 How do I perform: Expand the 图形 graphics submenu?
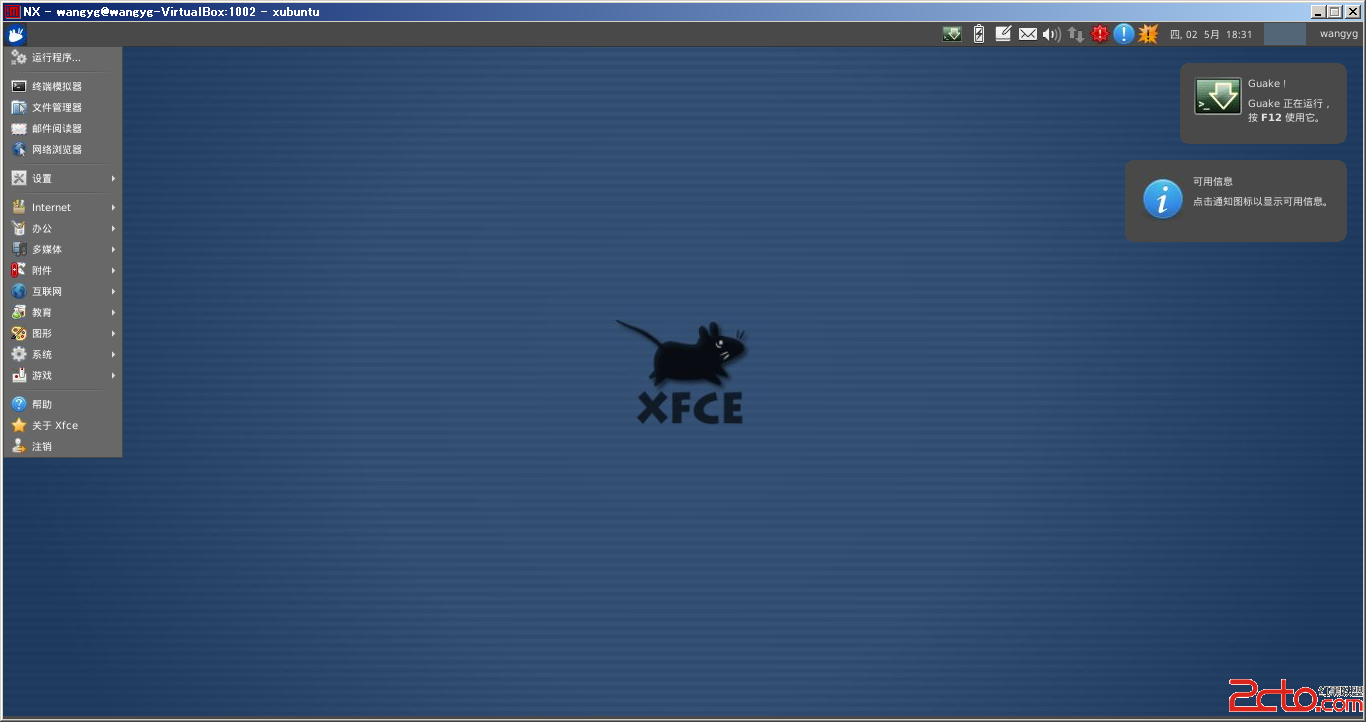coord(62,334)
